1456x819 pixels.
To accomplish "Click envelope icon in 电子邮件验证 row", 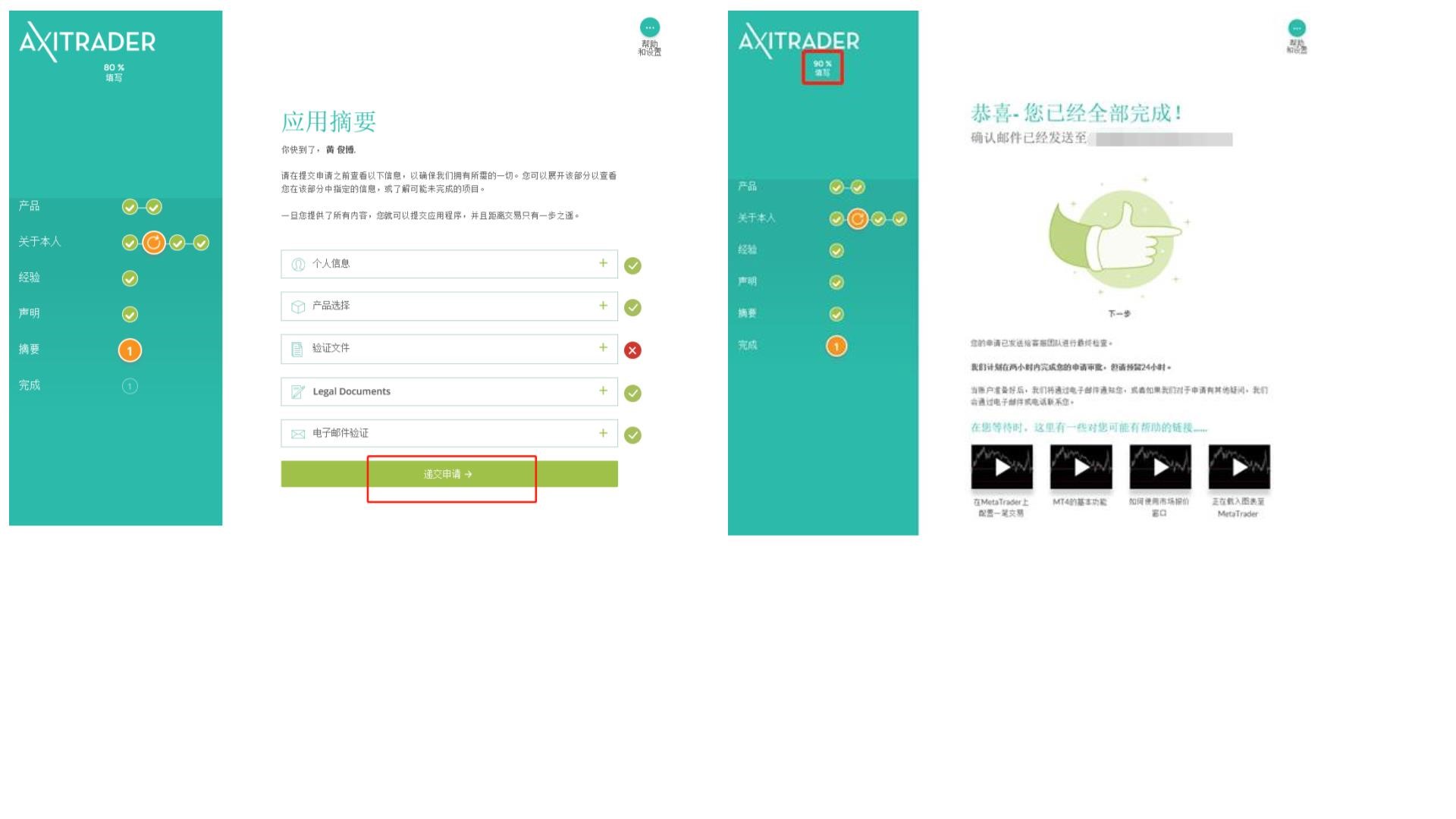I will [x=298, y=434].
